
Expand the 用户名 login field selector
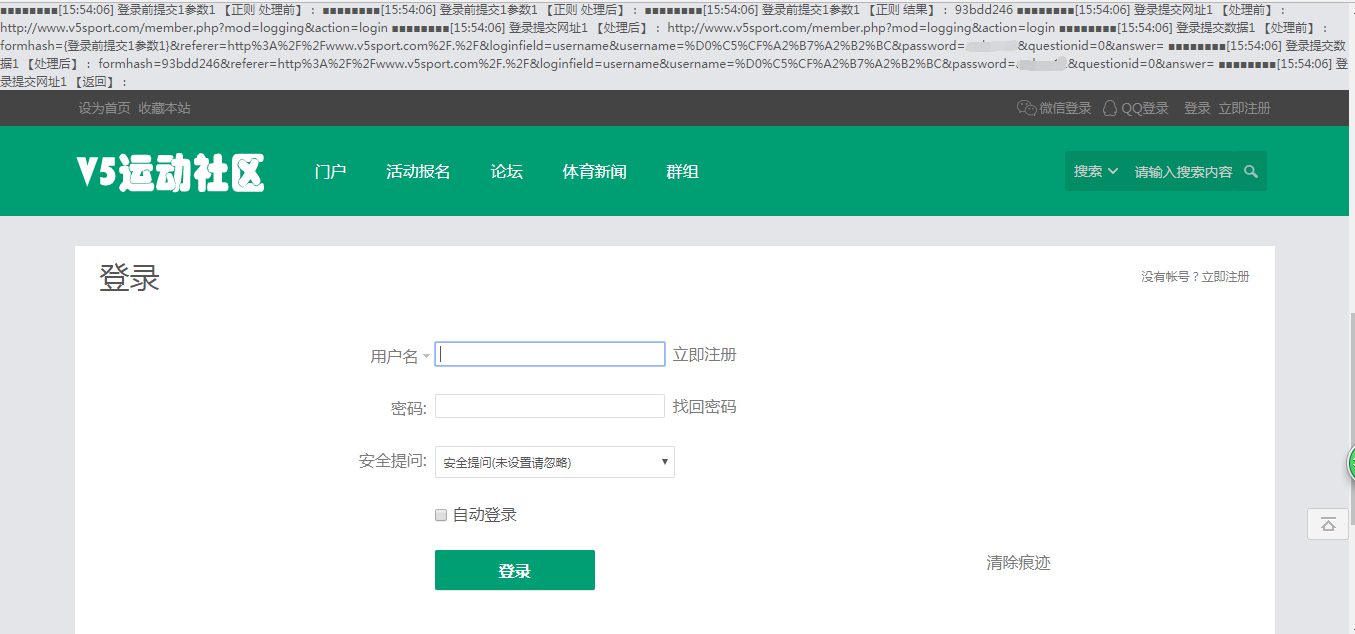(426, 356)
